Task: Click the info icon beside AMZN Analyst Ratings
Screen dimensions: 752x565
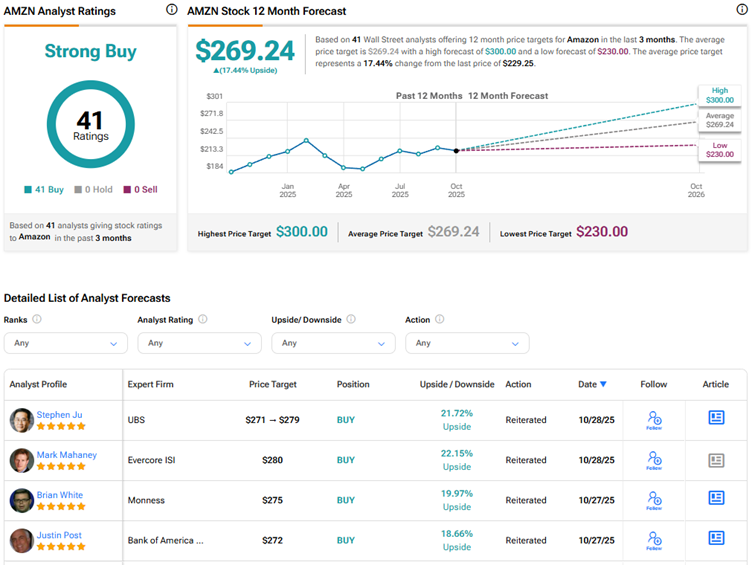Action: point(172,10)
